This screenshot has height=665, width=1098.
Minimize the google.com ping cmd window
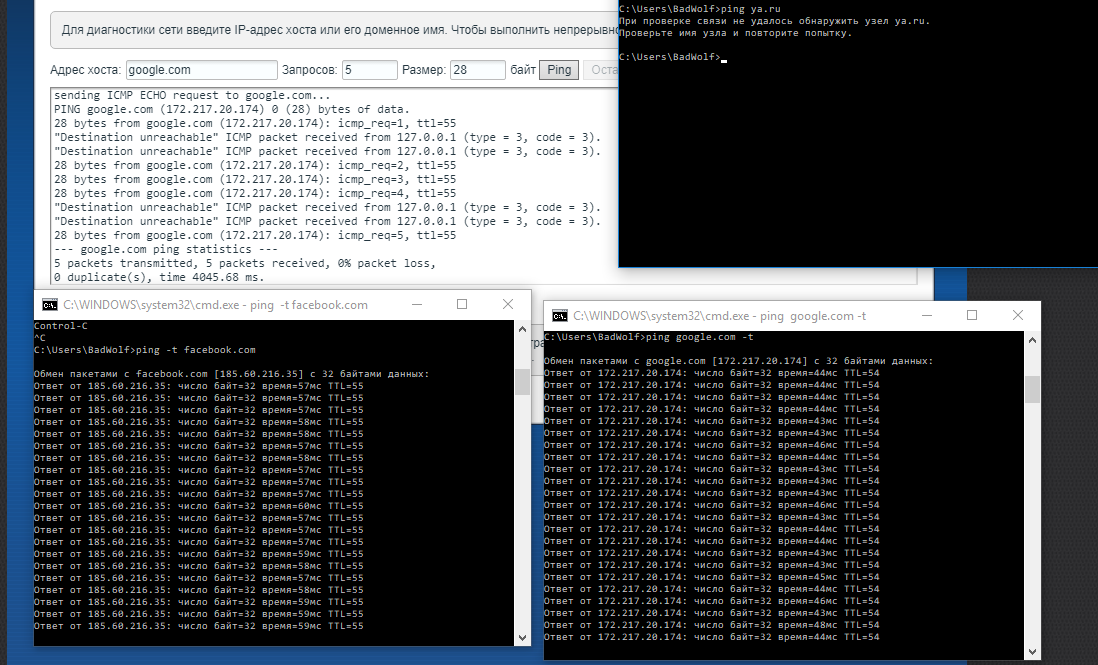[926, 316]
